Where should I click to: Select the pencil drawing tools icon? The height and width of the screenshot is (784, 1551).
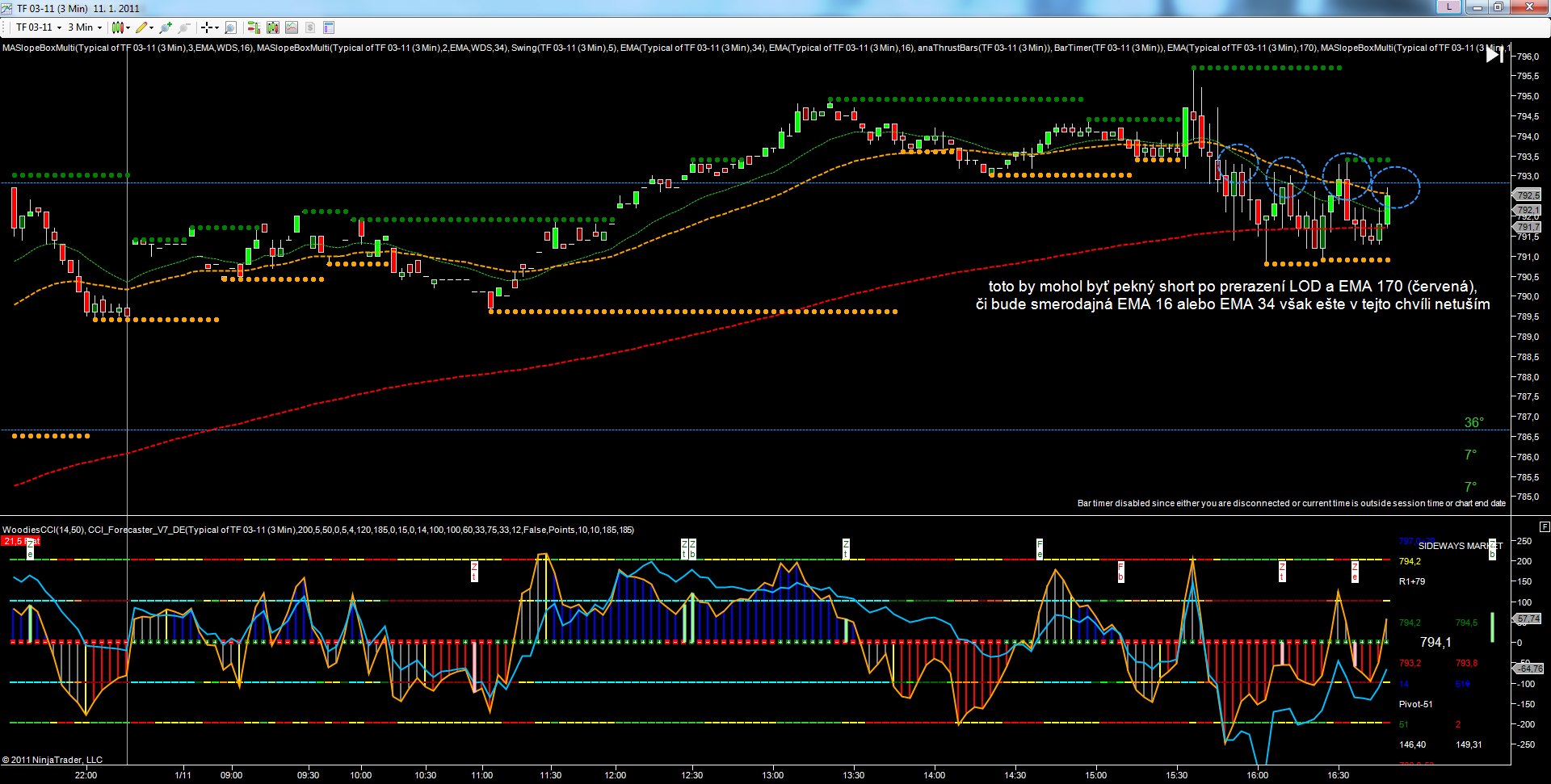pos(142,27)
